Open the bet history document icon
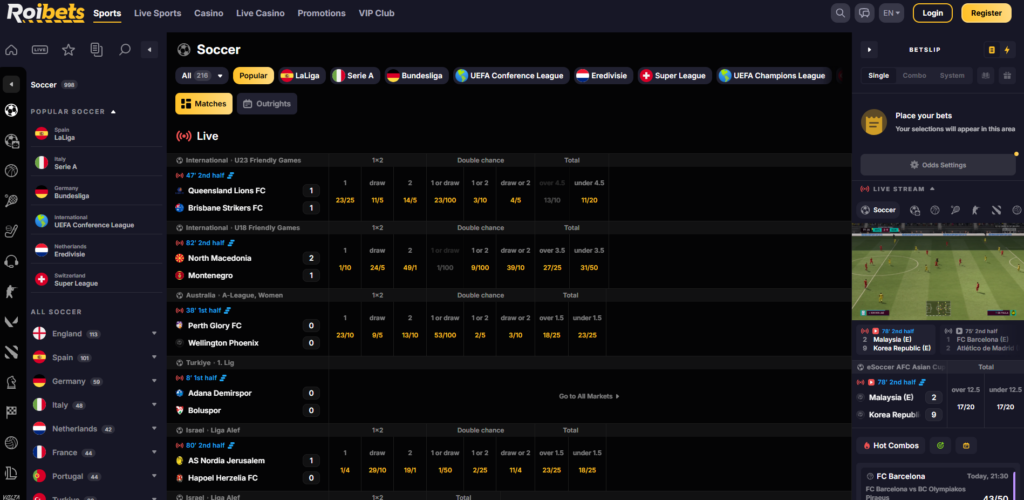Screen dimensions: 1024x500 97,50
